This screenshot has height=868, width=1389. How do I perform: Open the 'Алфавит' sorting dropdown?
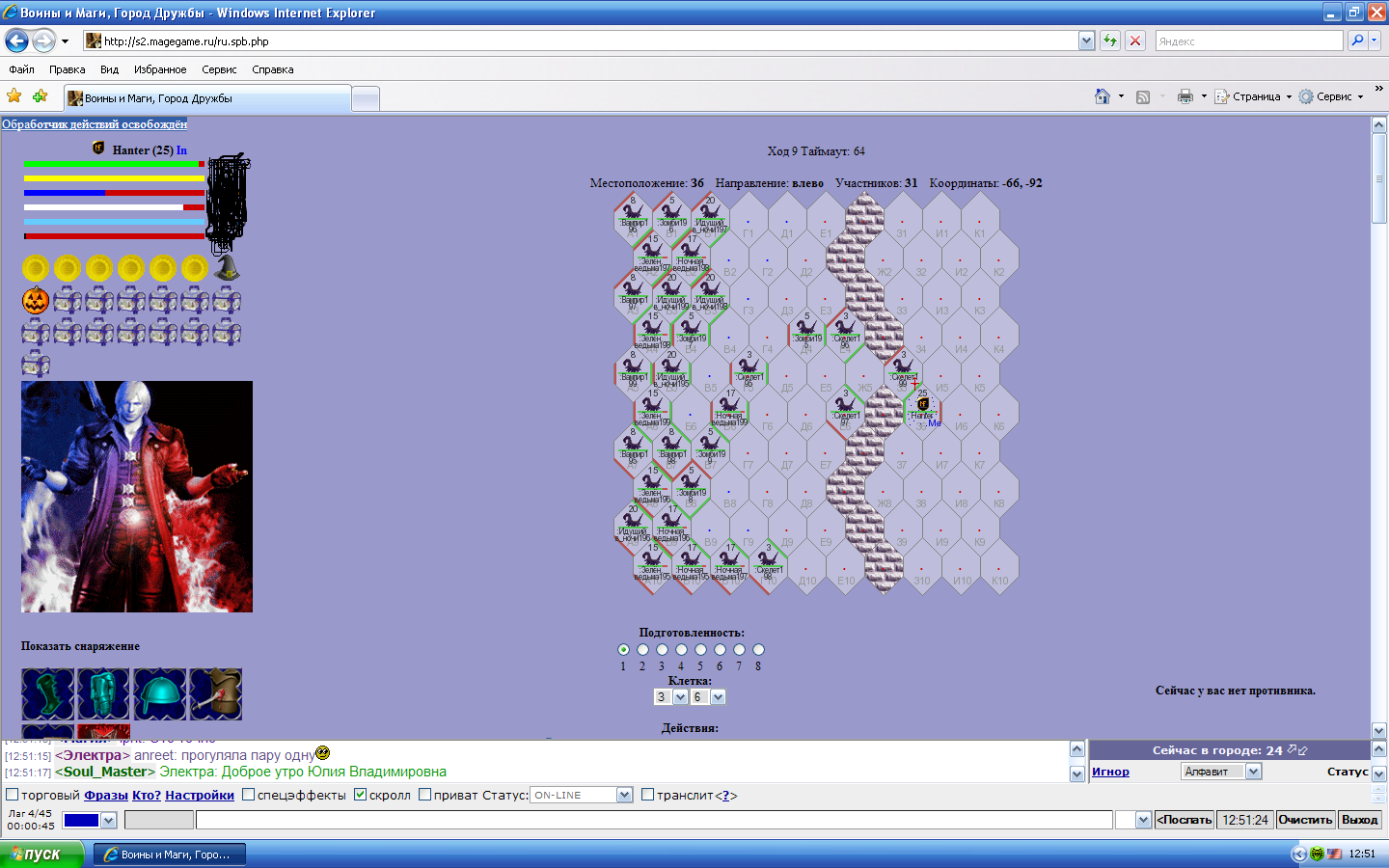1221,772
